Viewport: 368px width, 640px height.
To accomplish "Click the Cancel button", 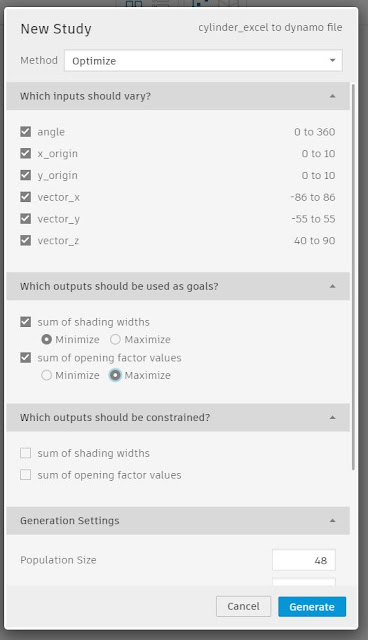I will coord(243,607).
